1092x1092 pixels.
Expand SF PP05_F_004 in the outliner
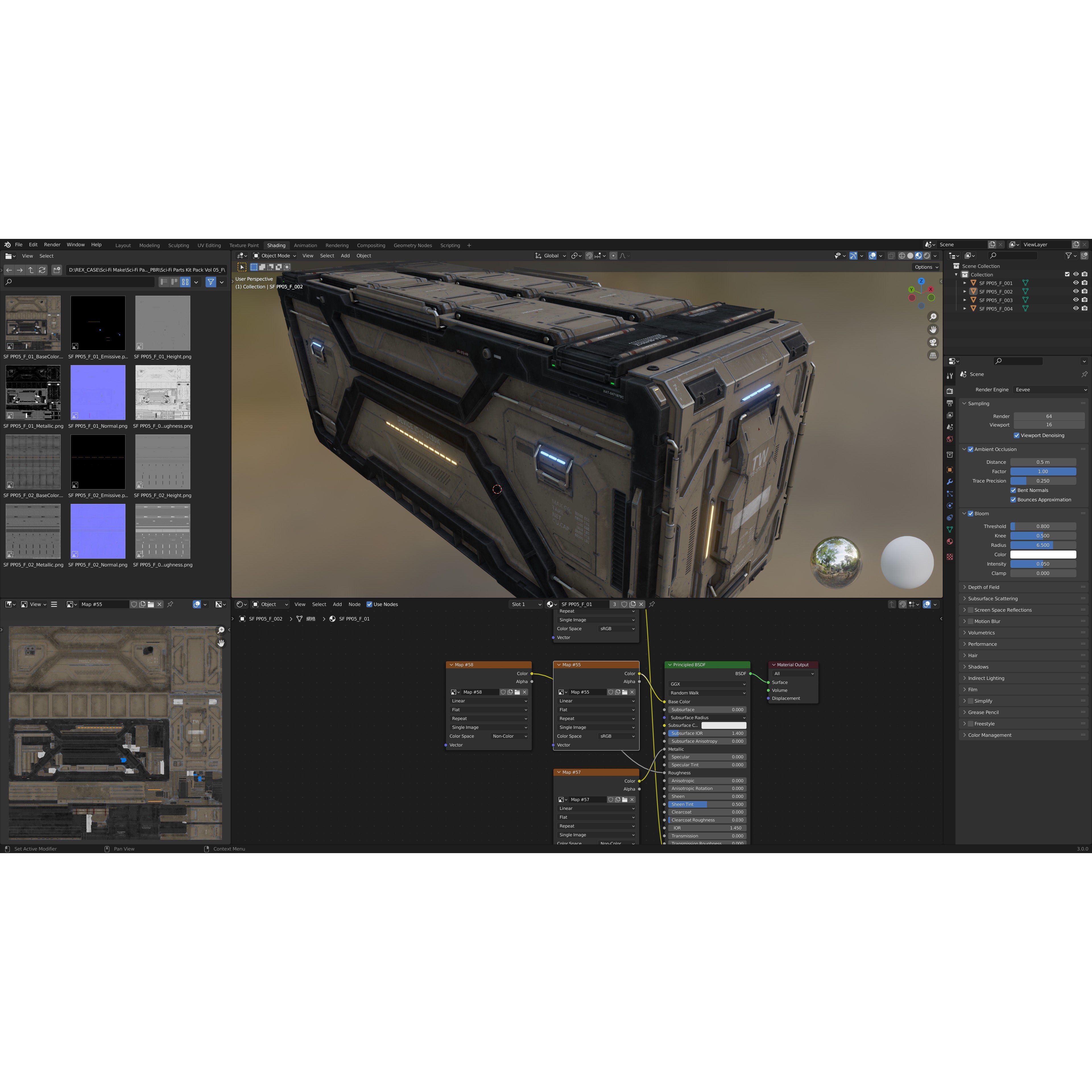[965, 309]
